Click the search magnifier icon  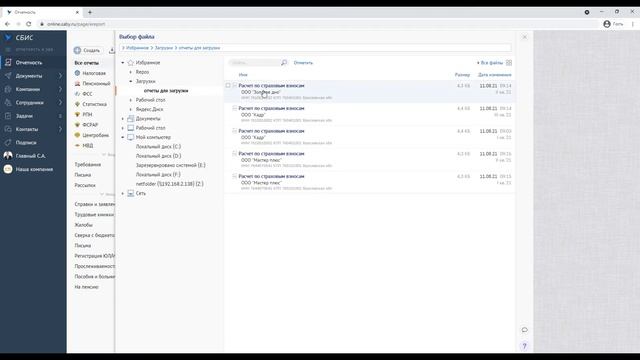pyautogui.click(x=284, y=62)
